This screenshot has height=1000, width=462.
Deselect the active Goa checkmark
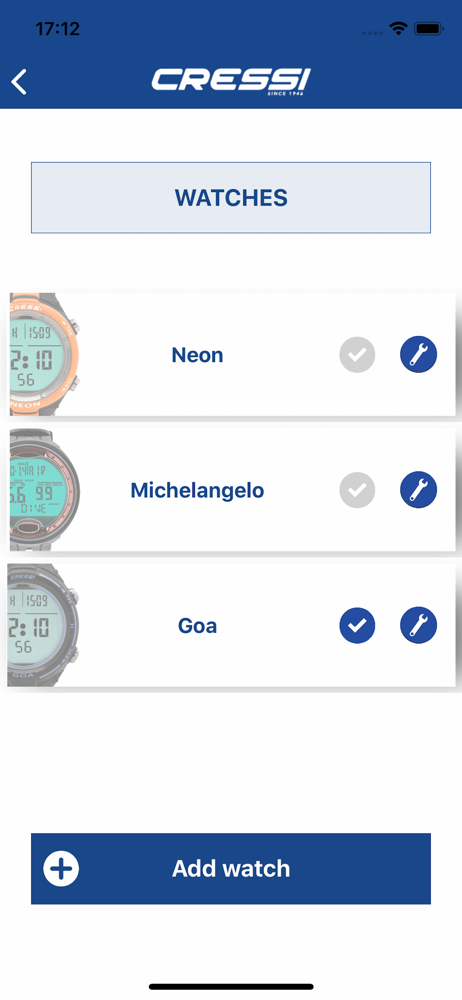tap(357, 625)
